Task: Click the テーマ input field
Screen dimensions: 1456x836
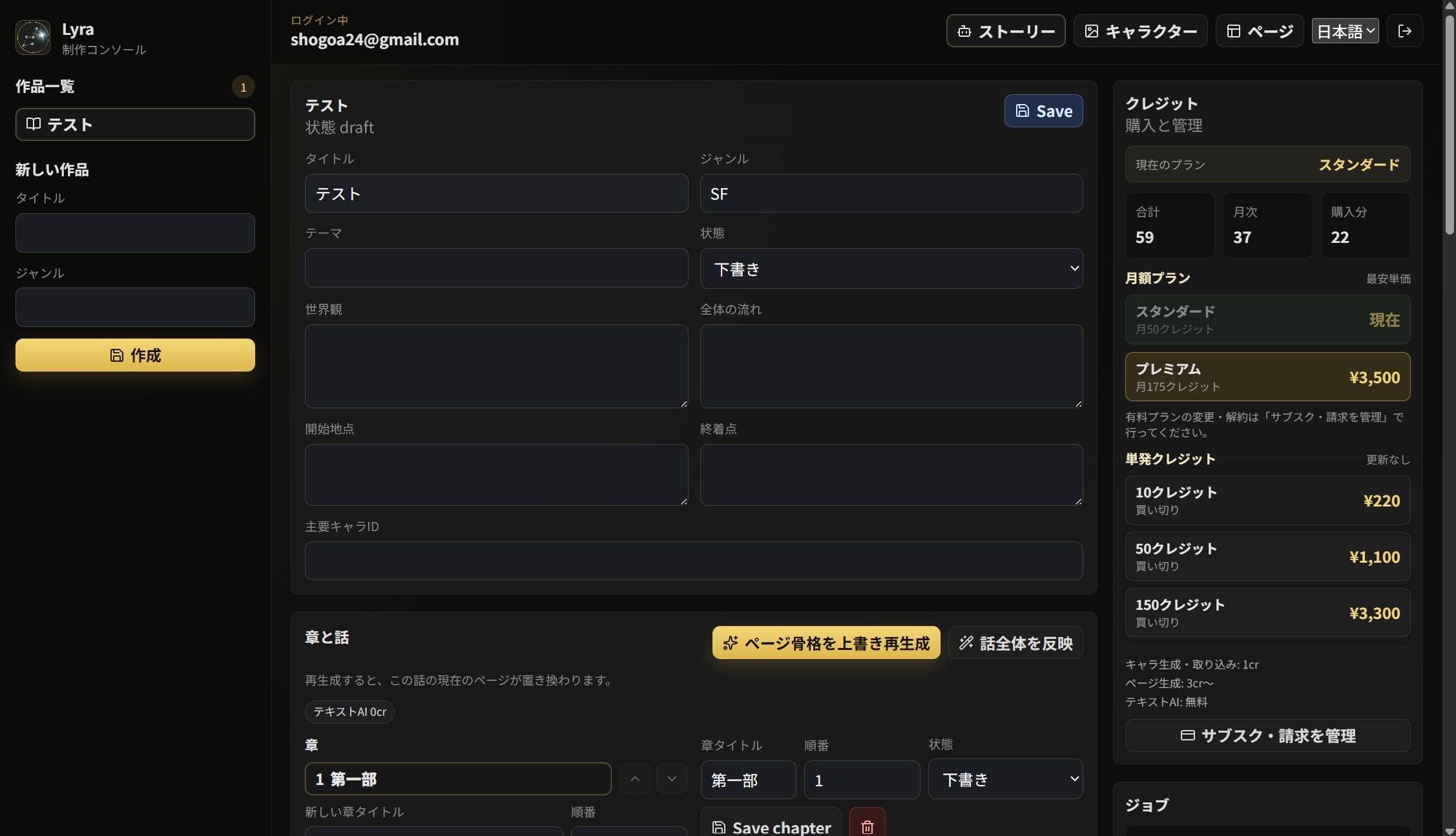Action: click(x=496, y=268)
